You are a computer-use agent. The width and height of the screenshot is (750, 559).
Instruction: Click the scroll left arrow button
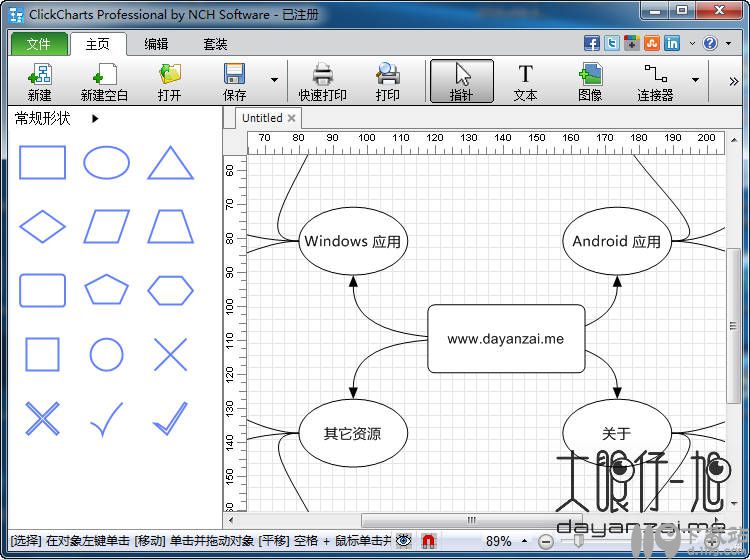[x=231, y=520]
